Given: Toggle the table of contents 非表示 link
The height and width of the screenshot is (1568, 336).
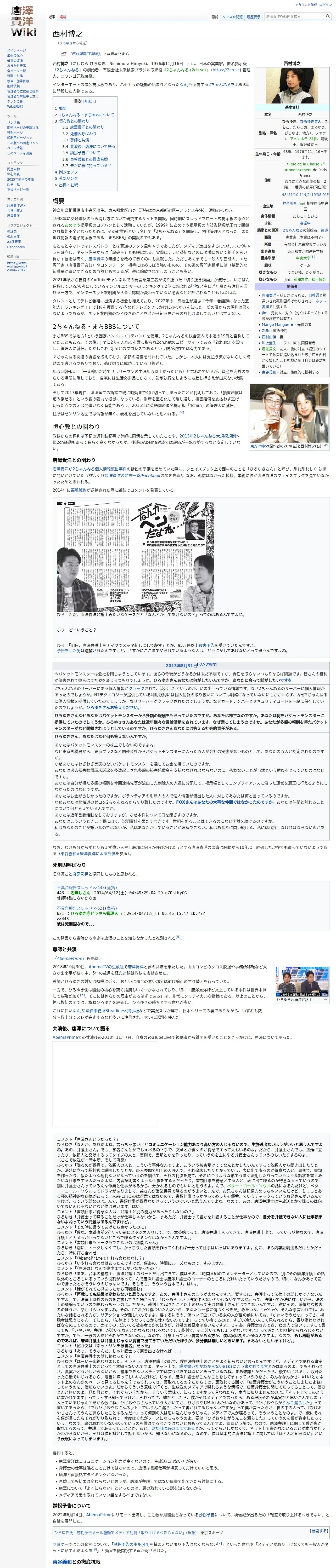Looking at the screenshot, I should [x=90, y=102].
